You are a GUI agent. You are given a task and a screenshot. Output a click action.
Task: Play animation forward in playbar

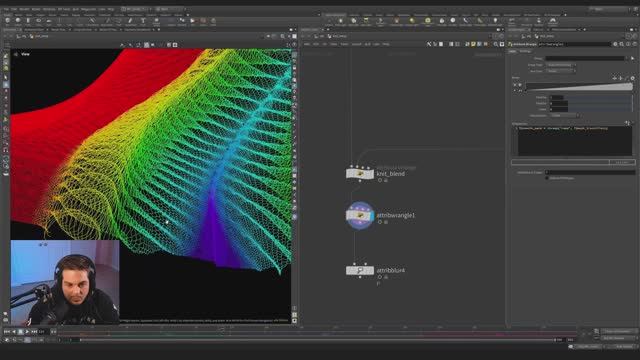pos(27,332)
